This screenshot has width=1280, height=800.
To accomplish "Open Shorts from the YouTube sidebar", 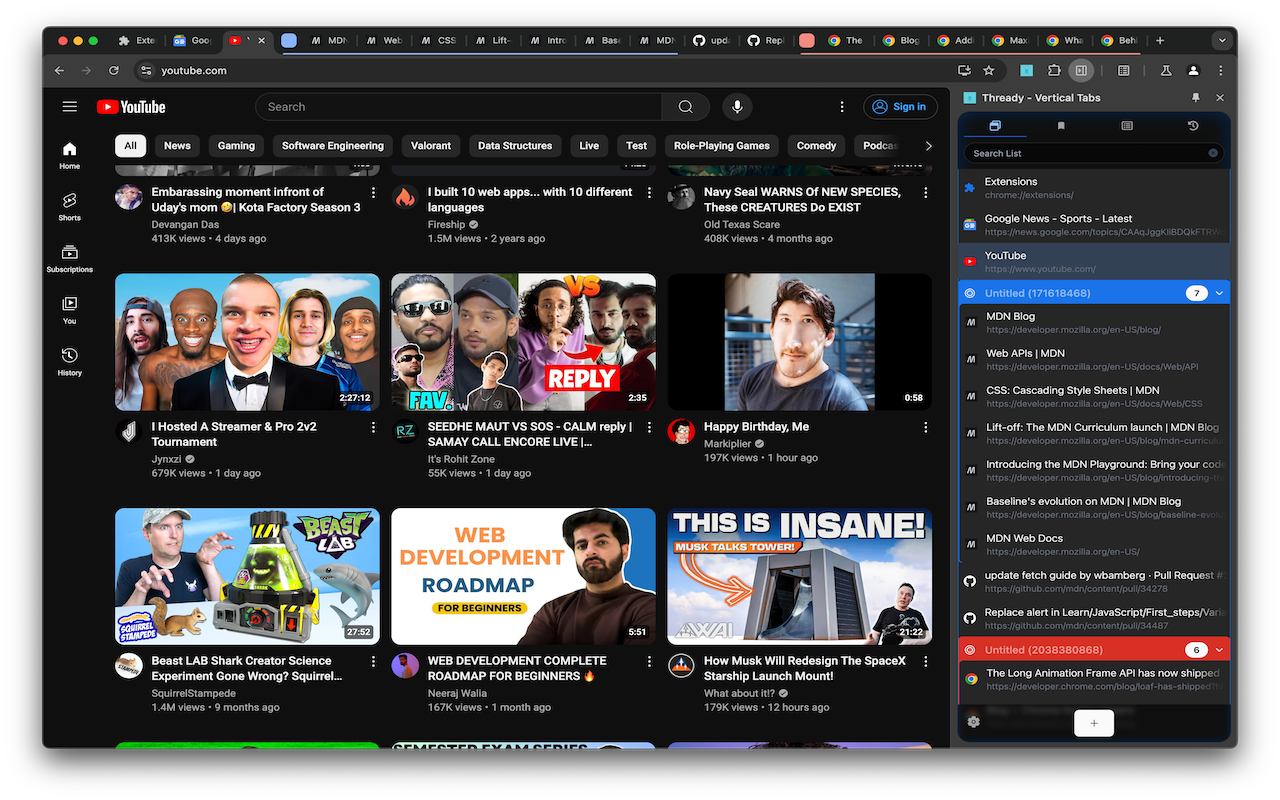I will click(69, 205).
